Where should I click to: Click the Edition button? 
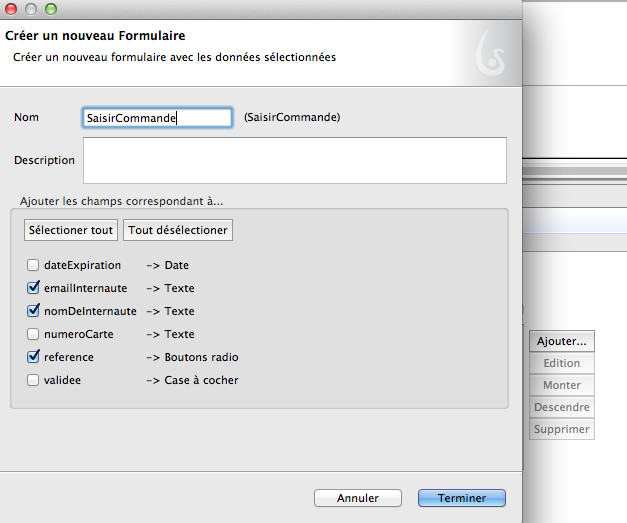coord(561,364)
